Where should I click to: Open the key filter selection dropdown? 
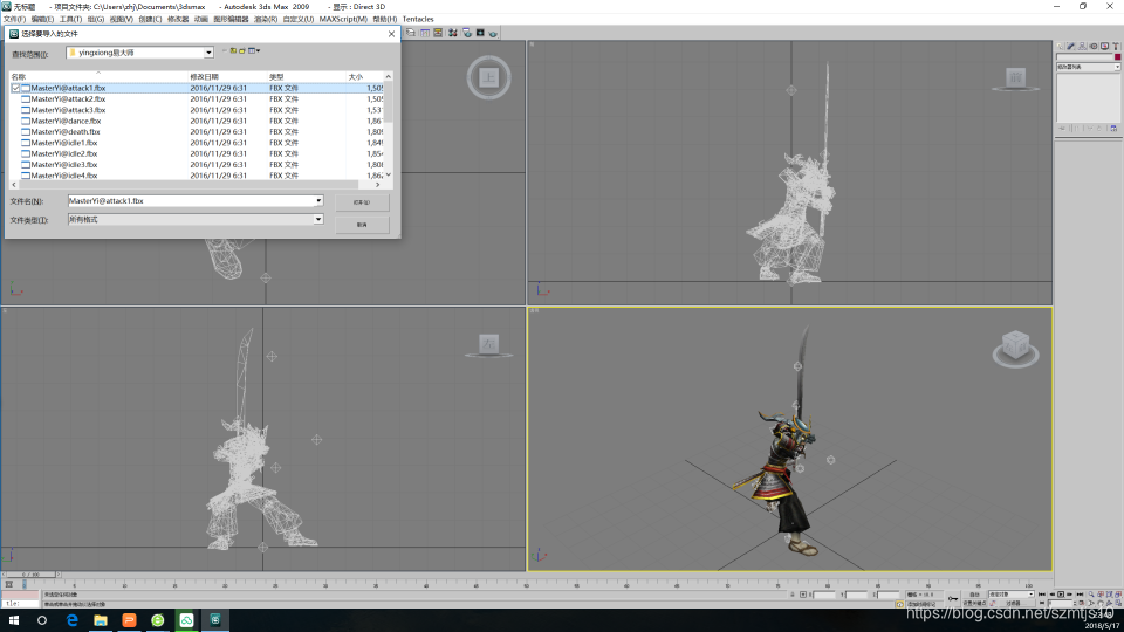1010,594
